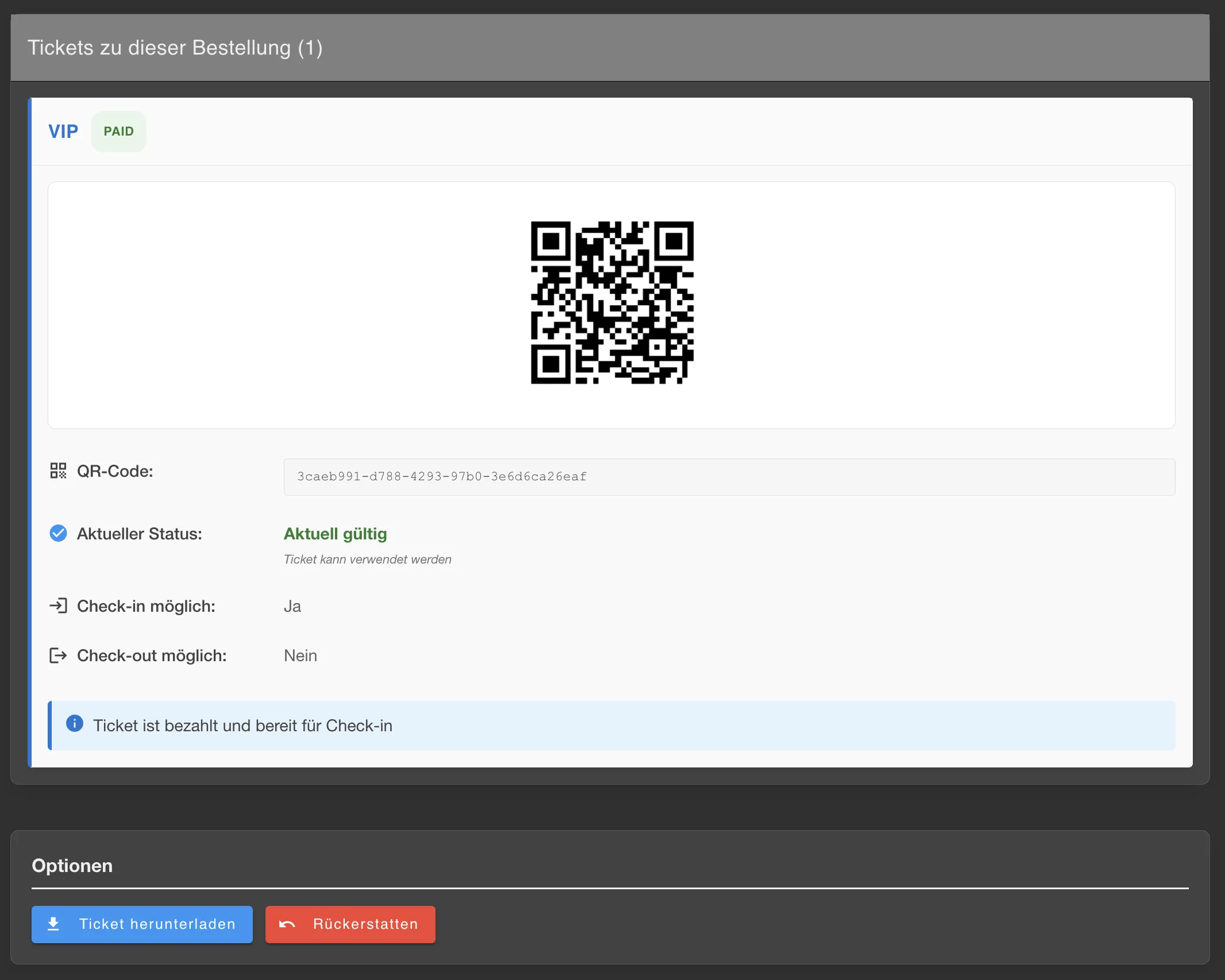Click the blue checkmark status icon

58,534
